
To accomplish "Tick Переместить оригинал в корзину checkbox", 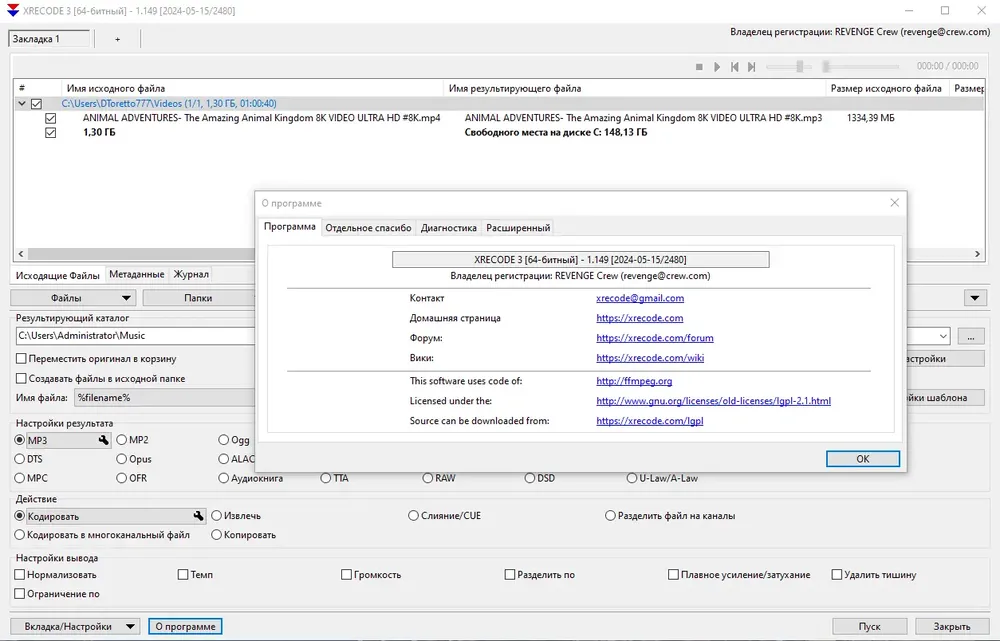I will pyautogui.click(x=21, y=359).
